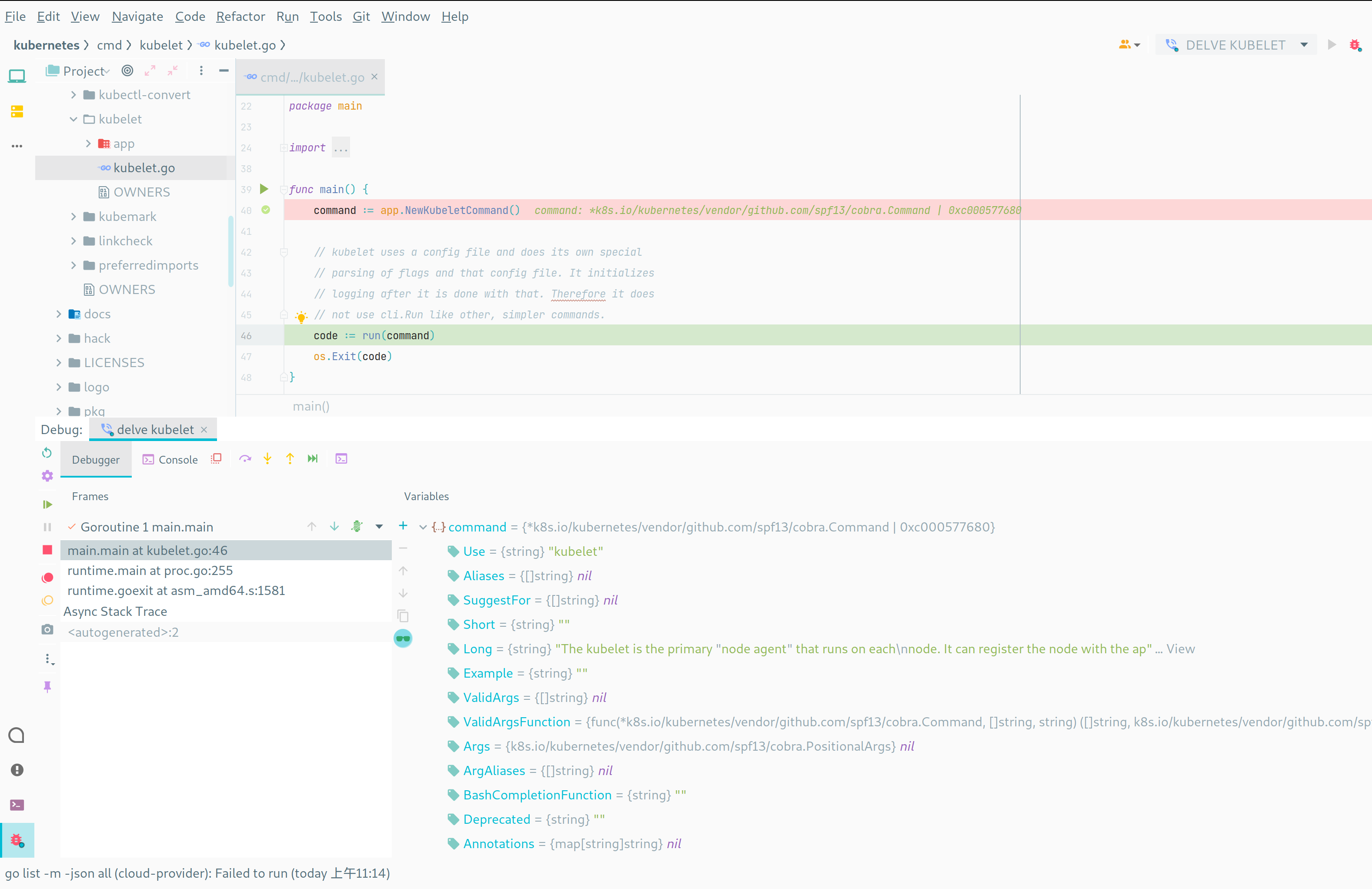Click the View link for Long value
The width and height of the screenshot is (1372, 889).
[1181, 648]
